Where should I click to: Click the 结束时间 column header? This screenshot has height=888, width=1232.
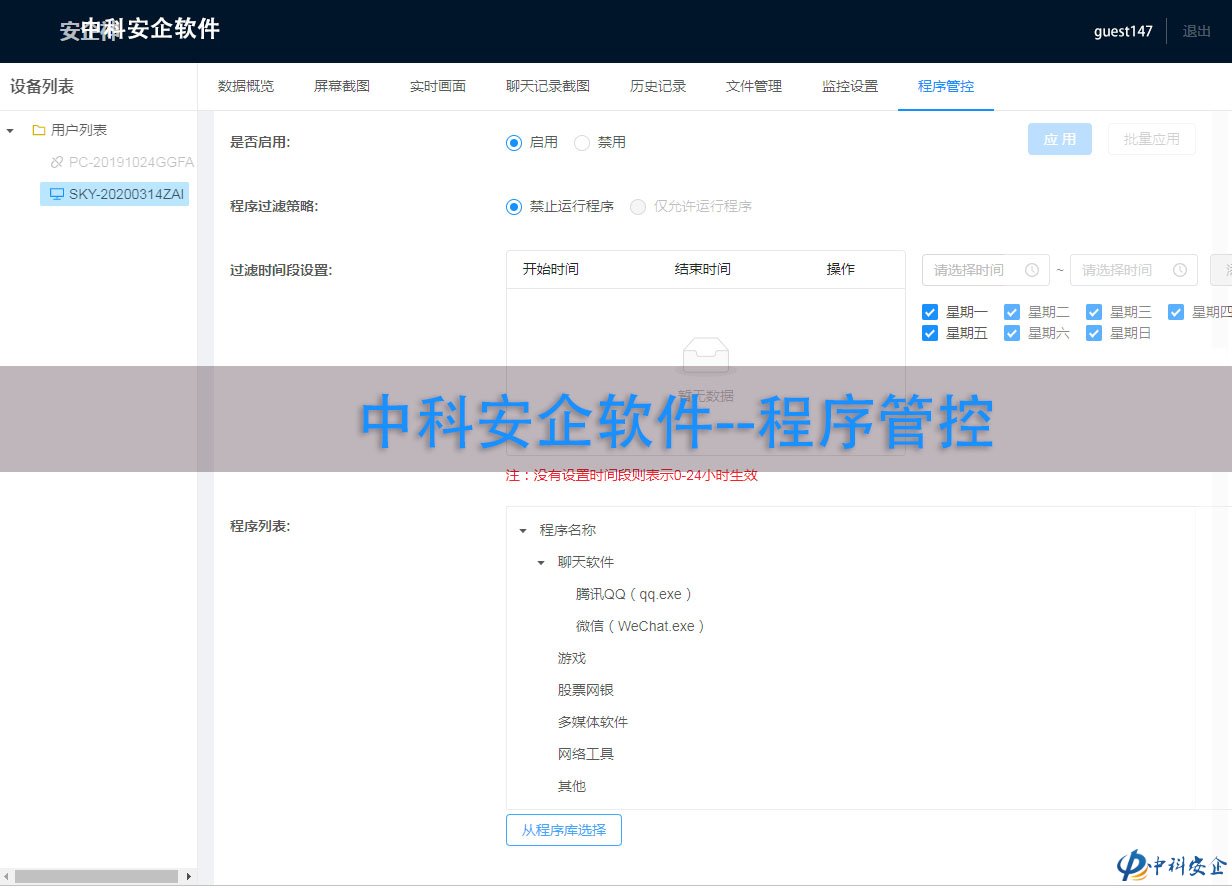(703, 269)
